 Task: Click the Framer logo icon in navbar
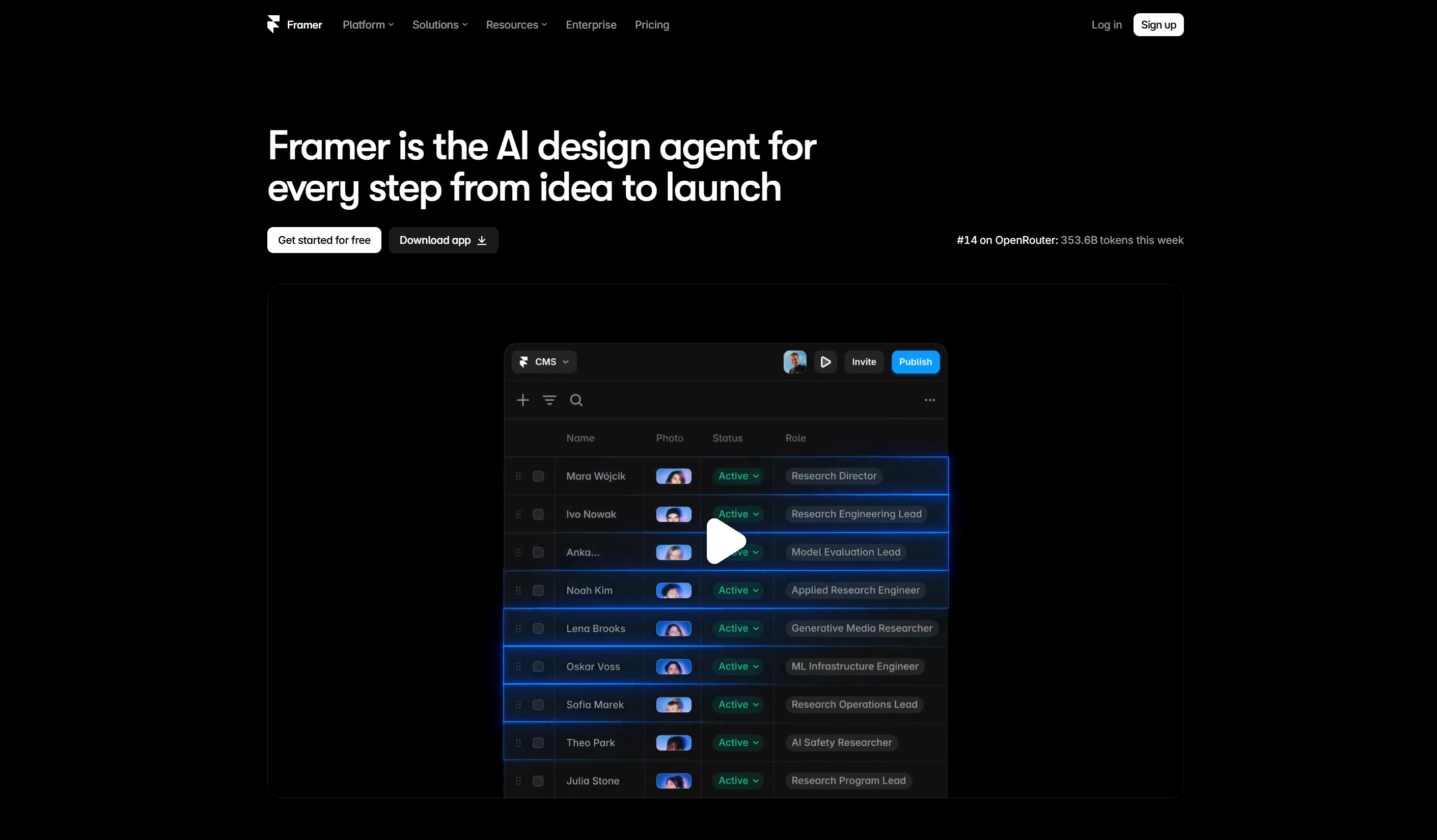pos(273,24)
